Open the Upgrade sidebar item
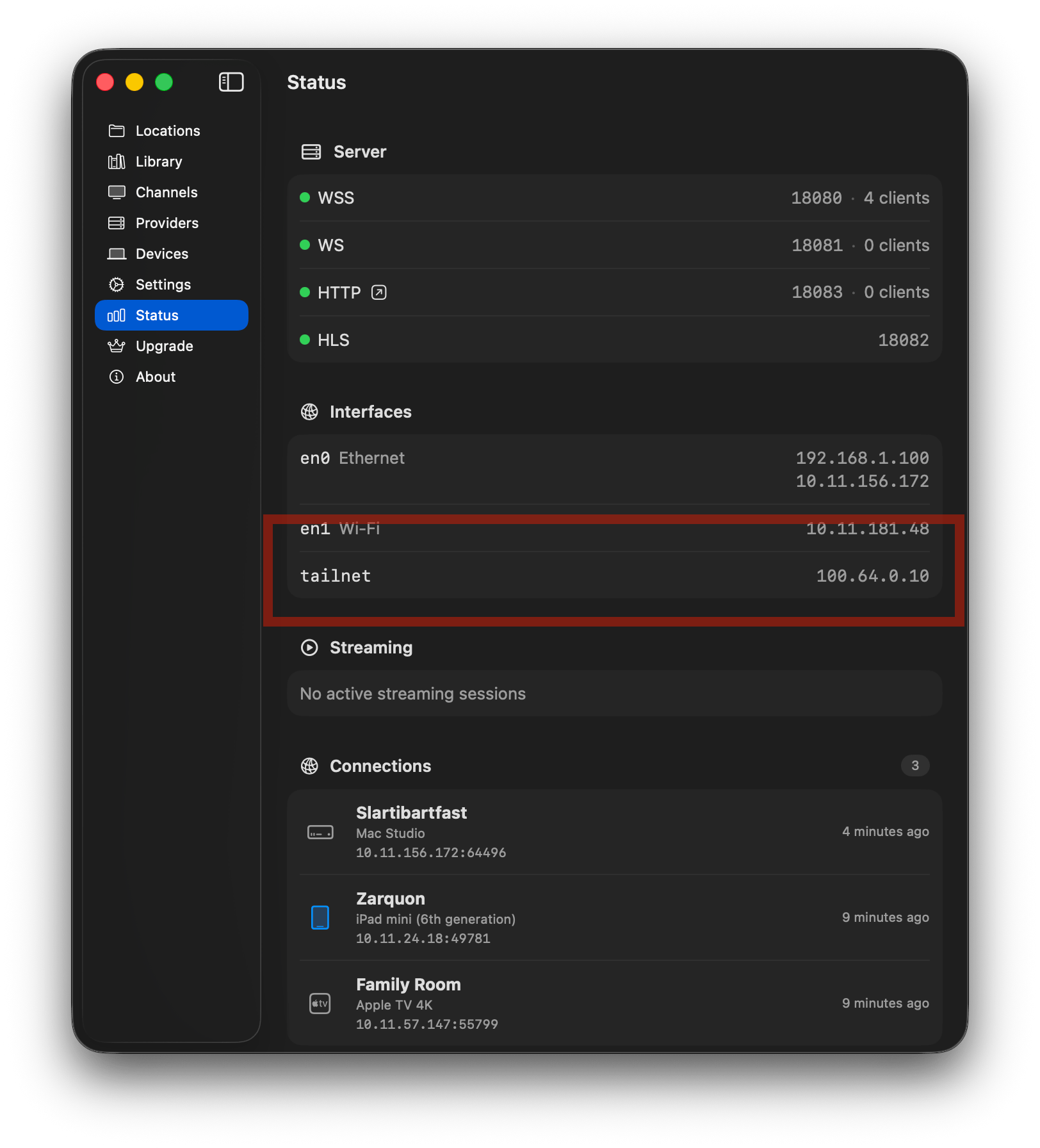1040x1148 pixels. point(164,346)
